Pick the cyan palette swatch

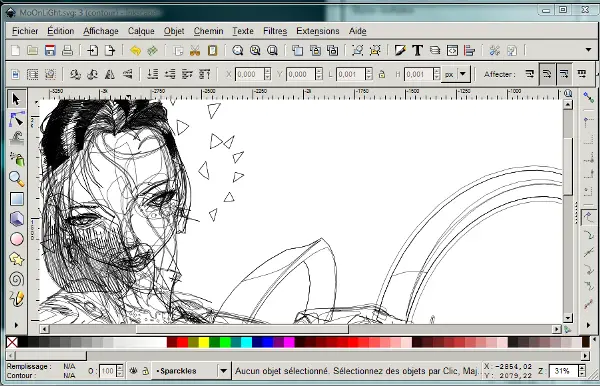[246, 342]
